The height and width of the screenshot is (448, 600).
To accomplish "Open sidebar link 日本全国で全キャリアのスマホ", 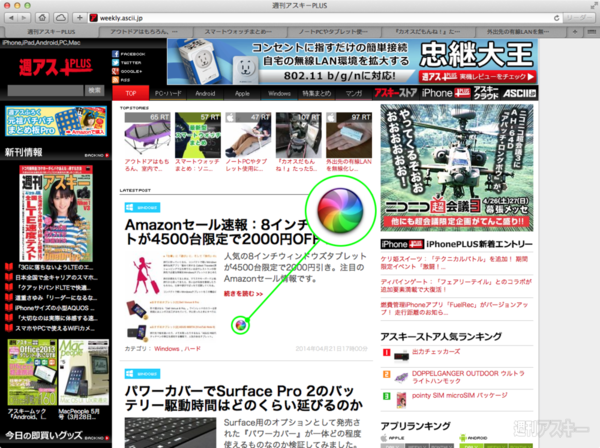I will coord(56,277).
